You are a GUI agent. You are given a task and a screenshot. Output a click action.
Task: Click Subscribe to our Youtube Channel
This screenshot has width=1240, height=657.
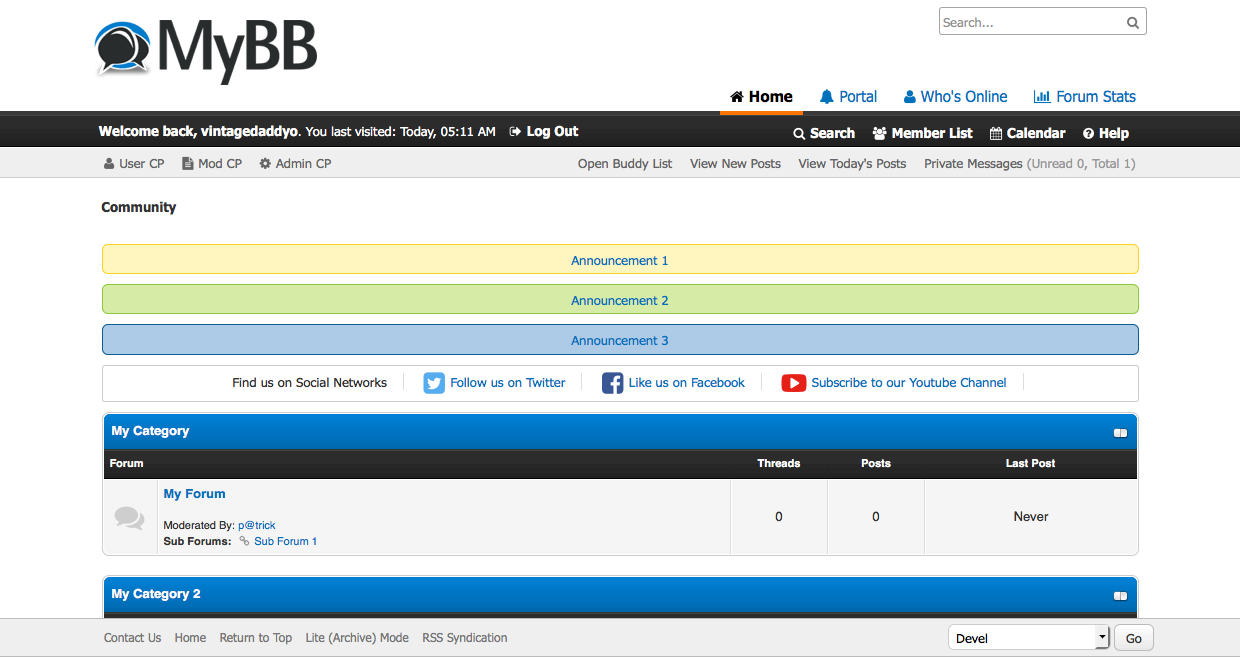click(x=909, y=383)
